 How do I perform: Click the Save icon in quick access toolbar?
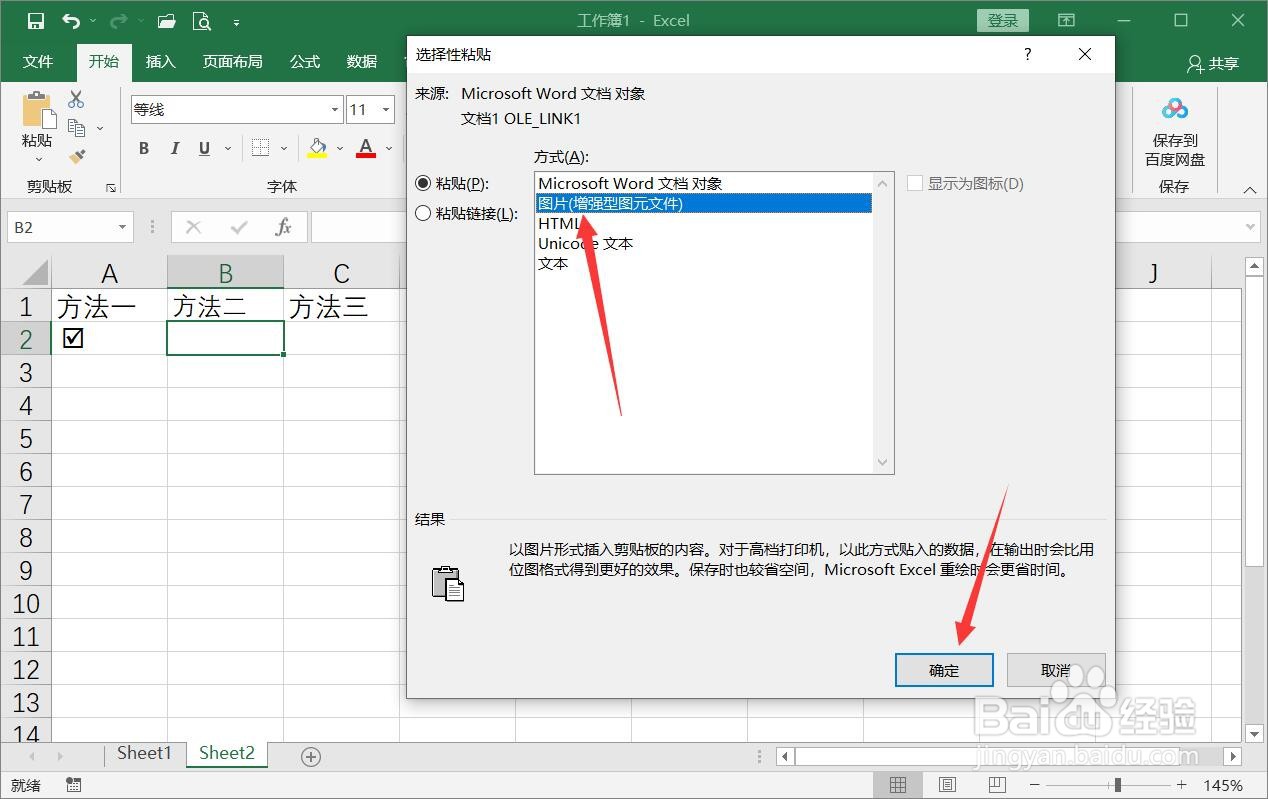click(x=36, y=20)
